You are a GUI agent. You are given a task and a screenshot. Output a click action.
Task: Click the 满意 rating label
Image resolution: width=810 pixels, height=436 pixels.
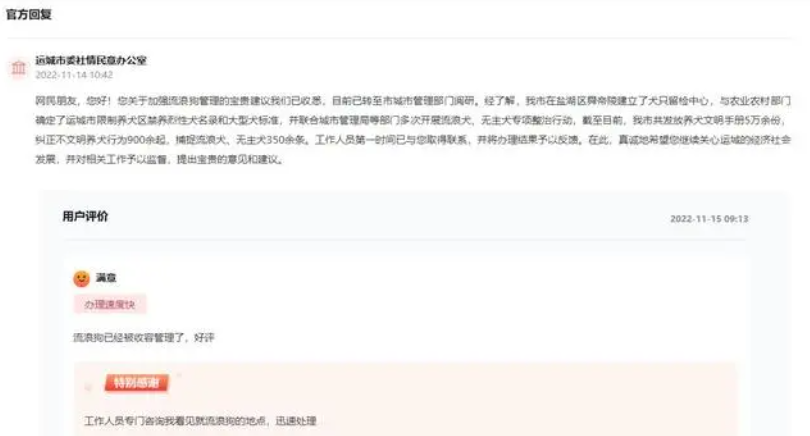[x=106, y=278]
